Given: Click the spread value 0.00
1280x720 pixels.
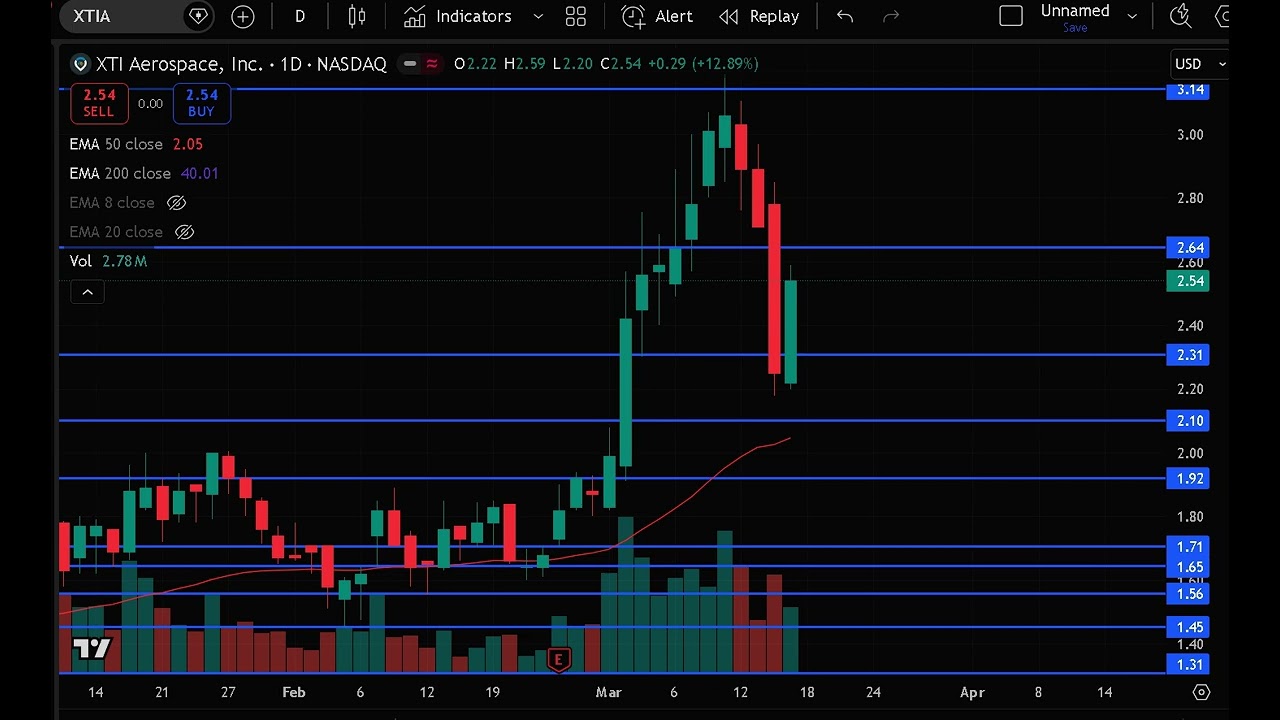Looking at the screenshot, I should [150, 104].
